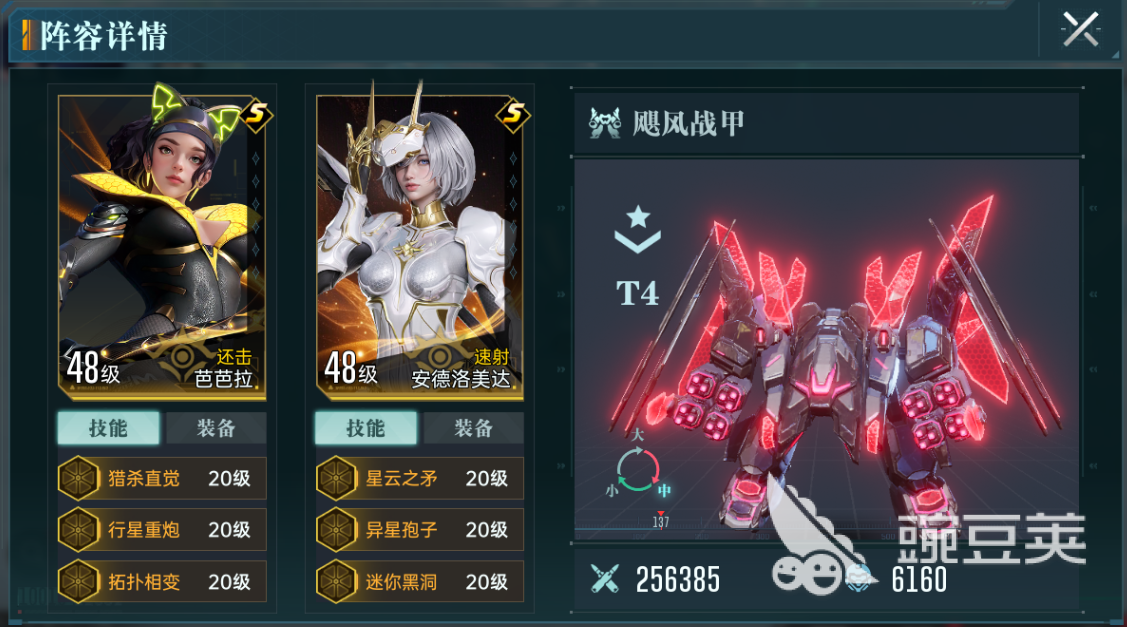The image size is (1127, 627).
Task: Click the star rank chevron icon
Action: [x=638, y=229]
